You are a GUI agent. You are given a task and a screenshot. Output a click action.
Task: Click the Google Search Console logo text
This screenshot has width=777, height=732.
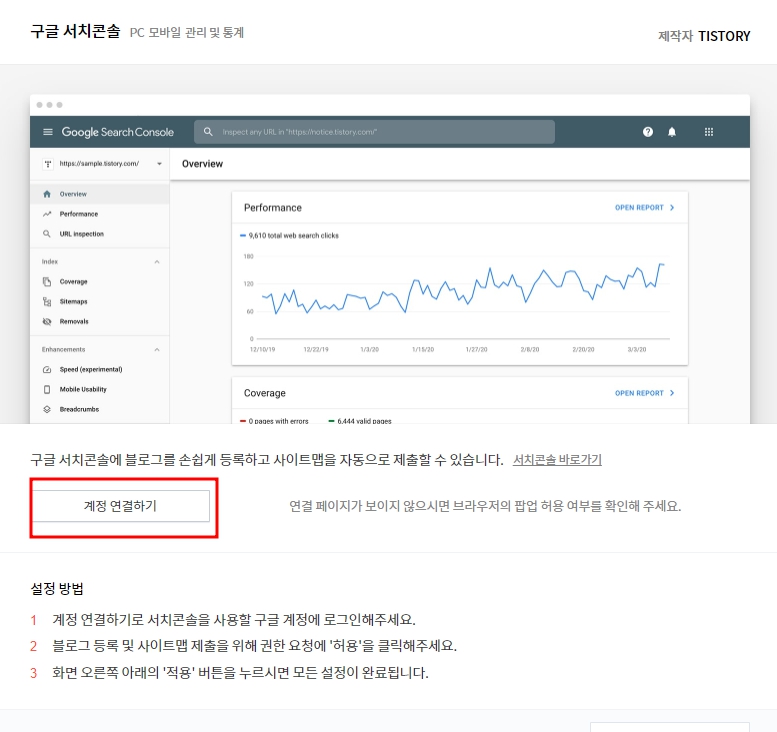coord(117,132)
